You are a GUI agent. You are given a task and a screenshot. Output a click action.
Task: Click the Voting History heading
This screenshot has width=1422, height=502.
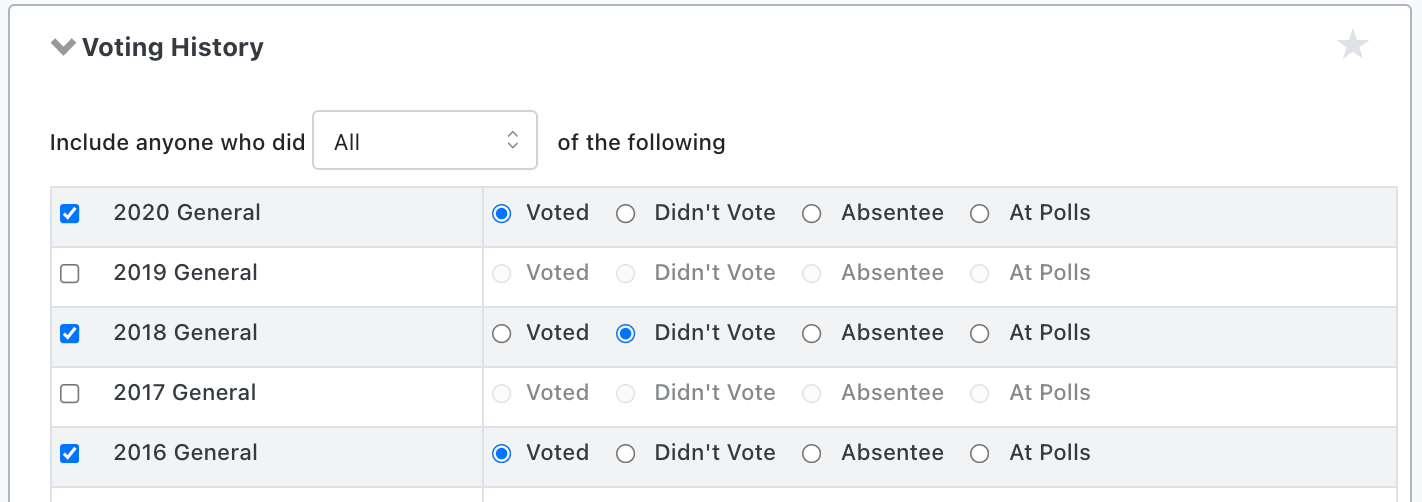pos(172,47)
